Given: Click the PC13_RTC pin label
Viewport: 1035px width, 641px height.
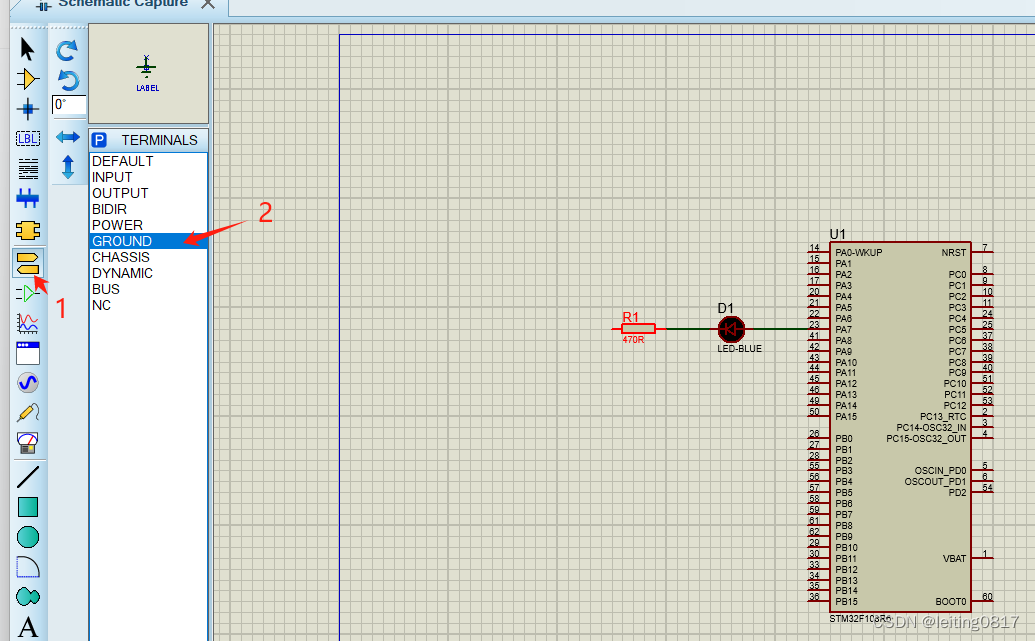Looking at the screenshot, I should coord(943,417).
